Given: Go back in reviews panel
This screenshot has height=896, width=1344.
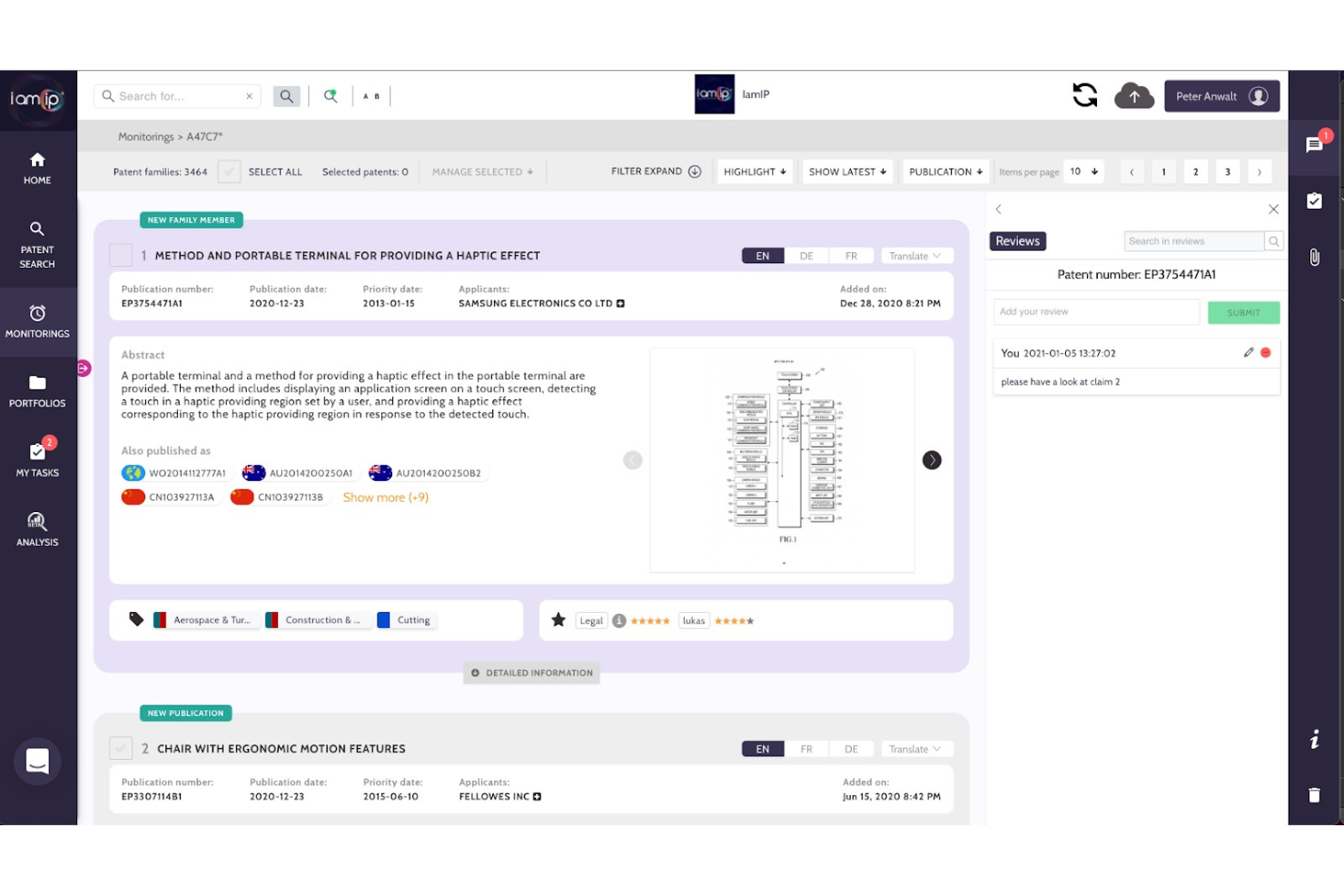Looking at the screenshot, I should [x=999, y=210].
